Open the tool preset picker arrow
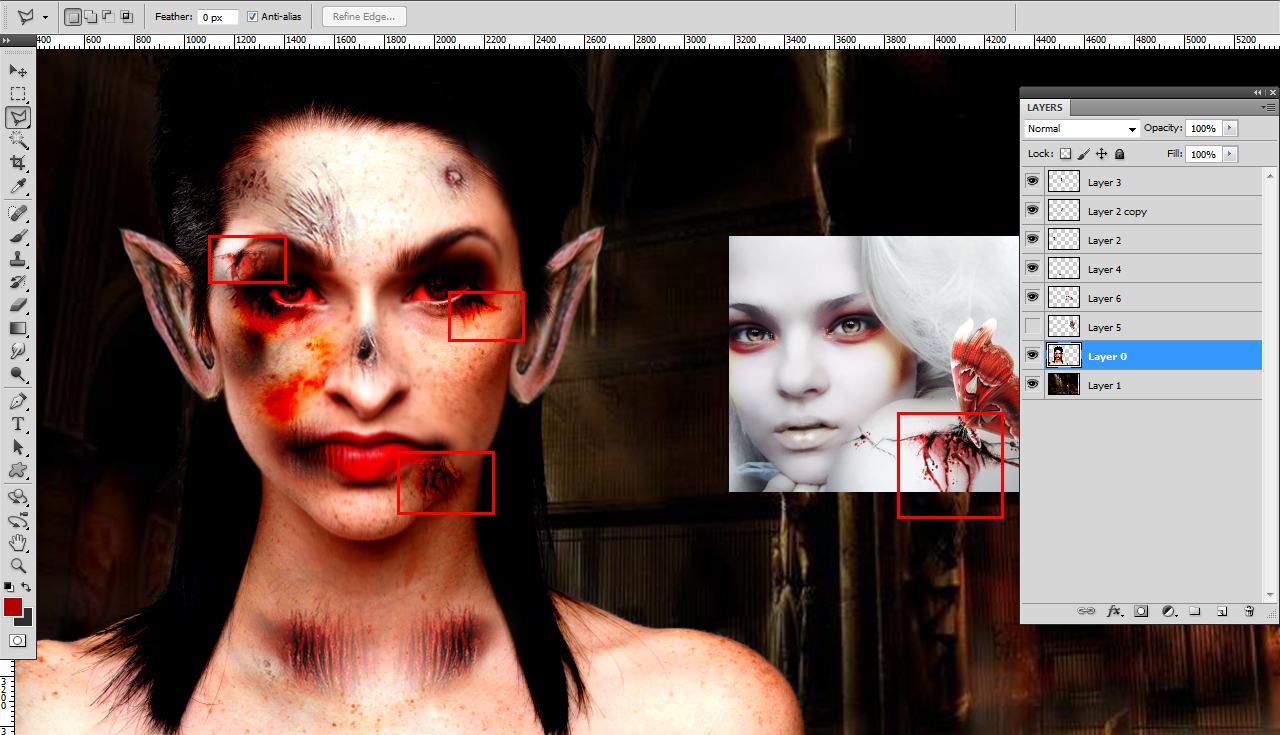 coord(45,18)
